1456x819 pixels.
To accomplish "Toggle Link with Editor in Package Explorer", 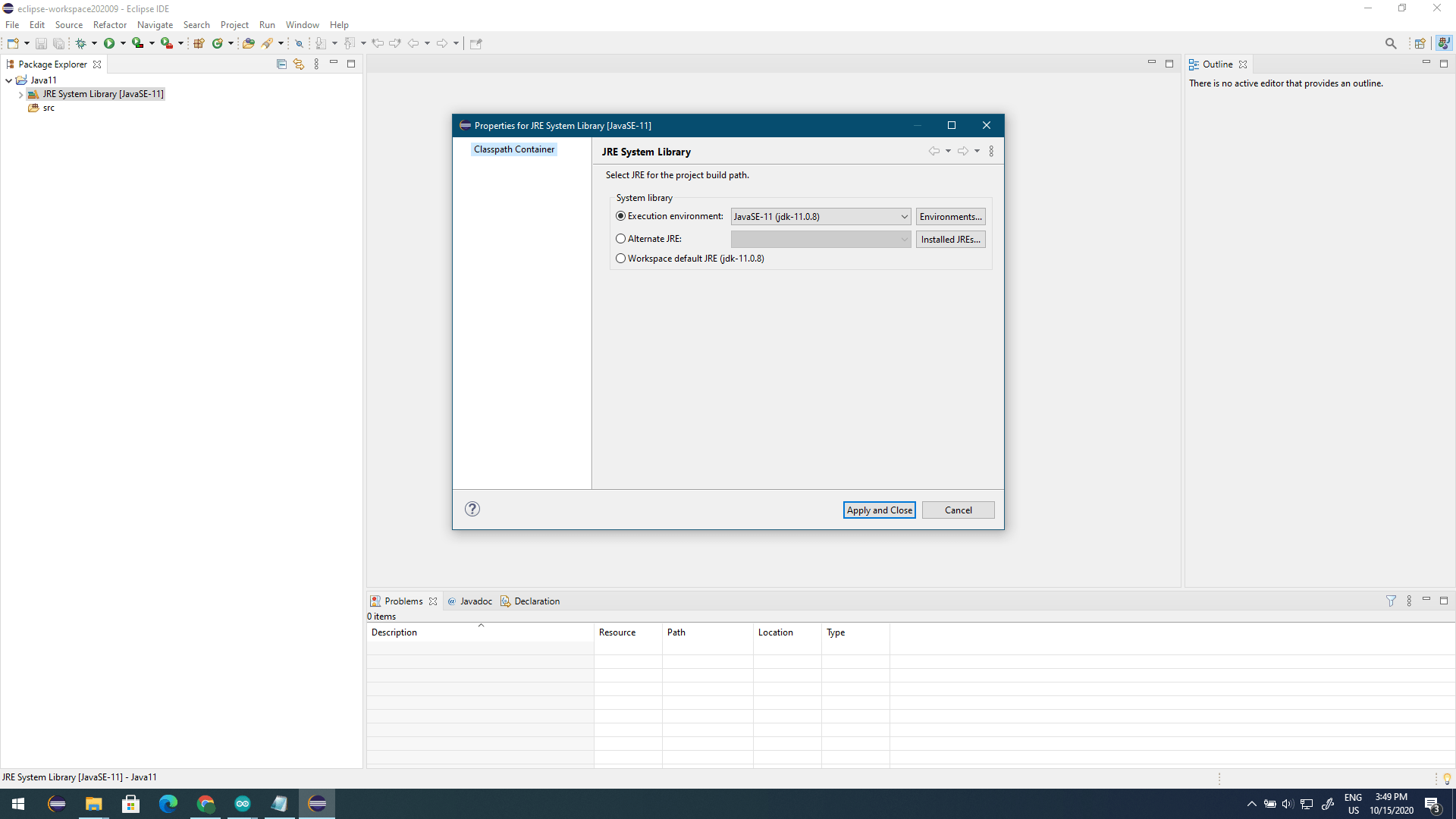I will pyautogui.click(x=299, y=64).
